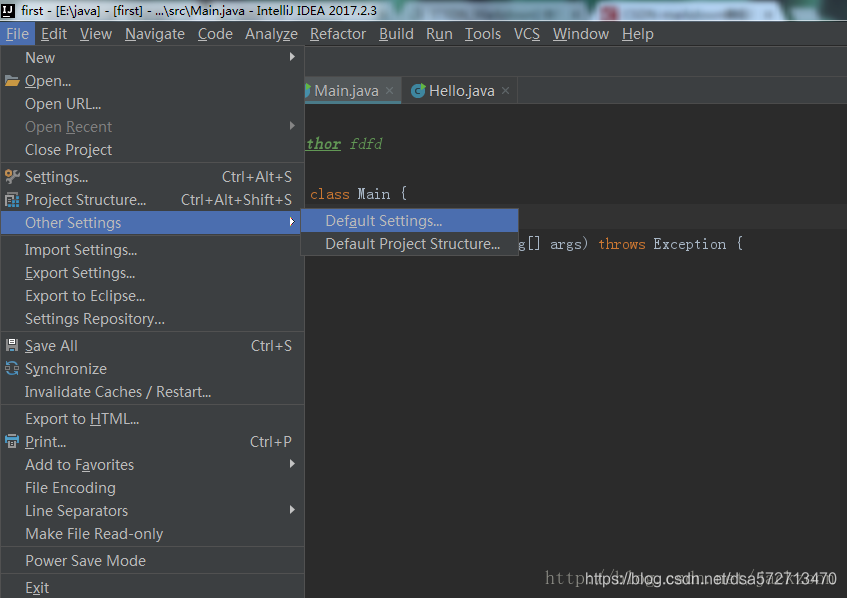Viewport: 847px width, 598px height.
Task: Choose Export Settings... menu entry
Action: click(152, 273)
